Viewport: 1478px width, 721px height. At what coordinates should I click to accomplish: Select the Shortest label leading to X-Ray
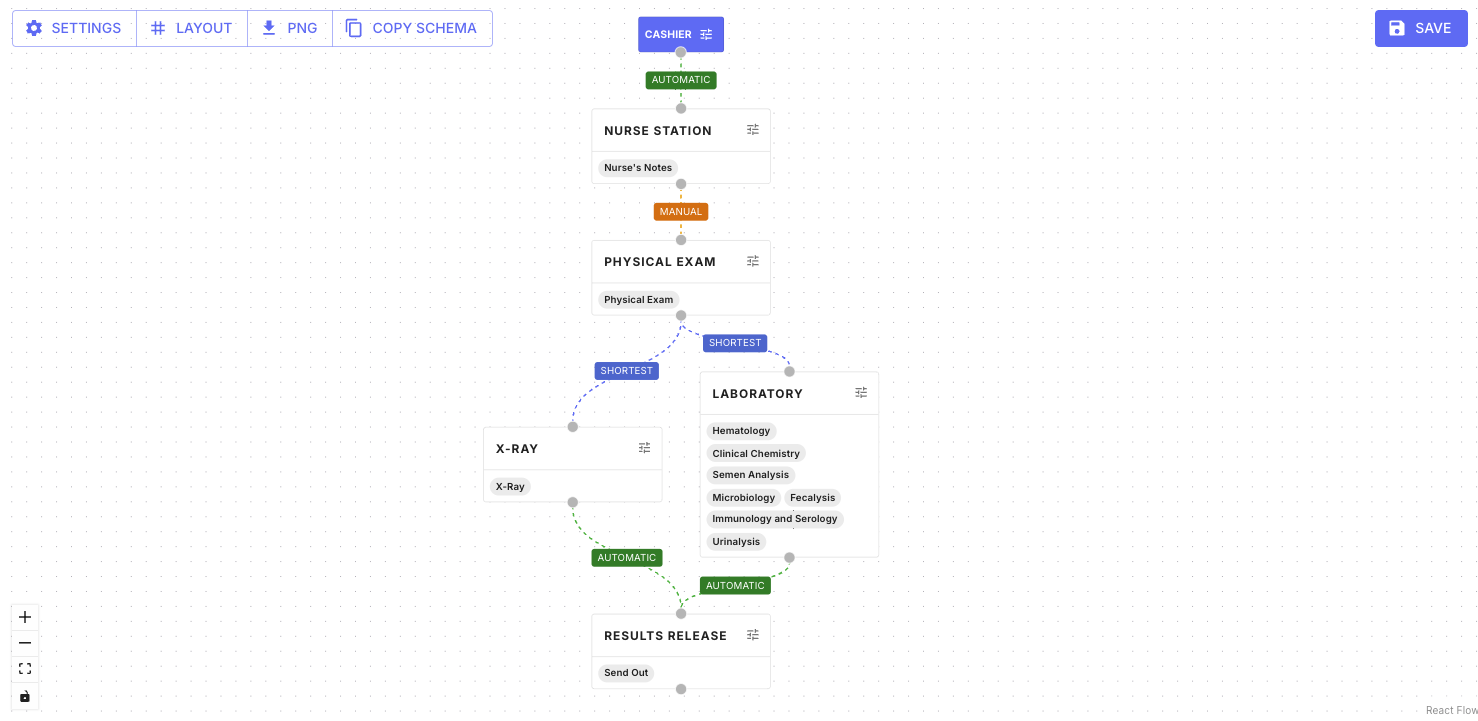tap(626, 371)
